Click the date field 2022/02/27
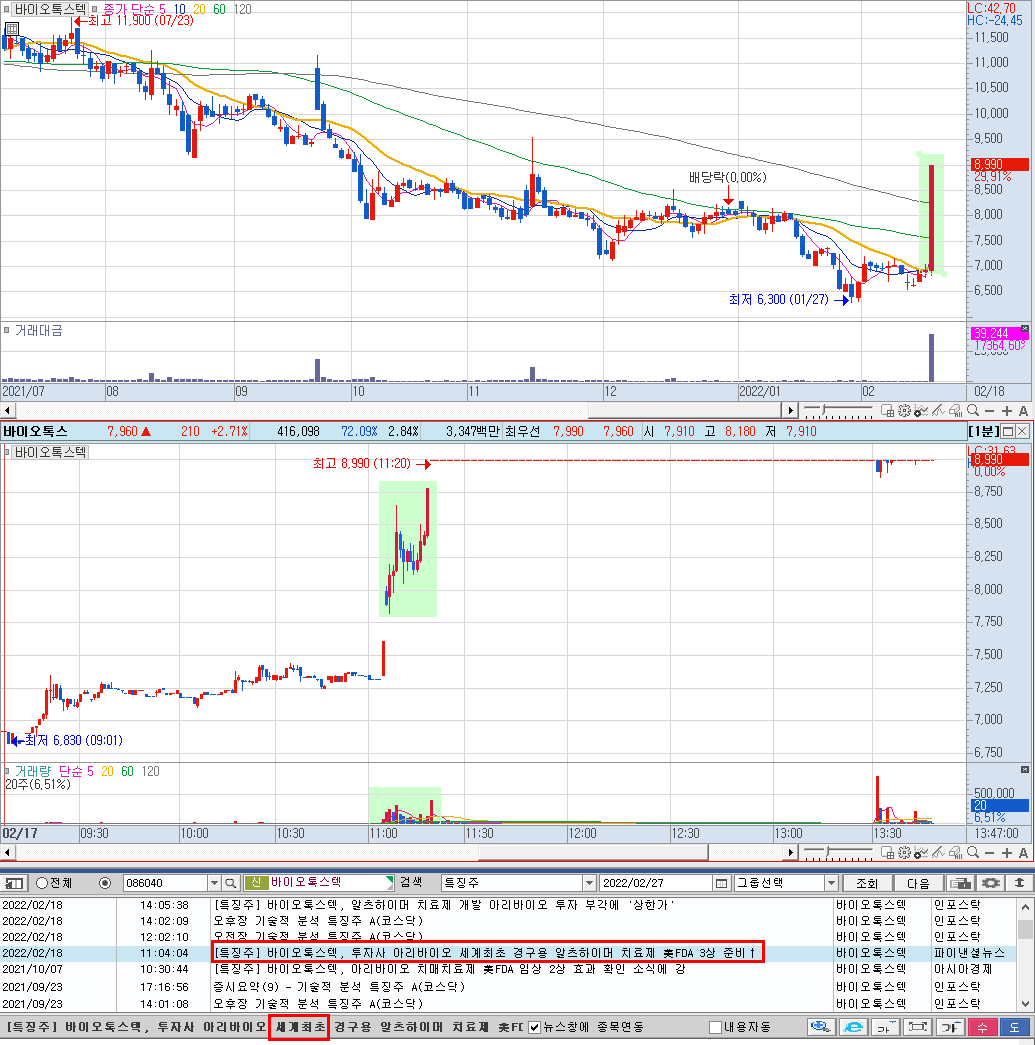The image size is (1035, 1045). point(656,883)
